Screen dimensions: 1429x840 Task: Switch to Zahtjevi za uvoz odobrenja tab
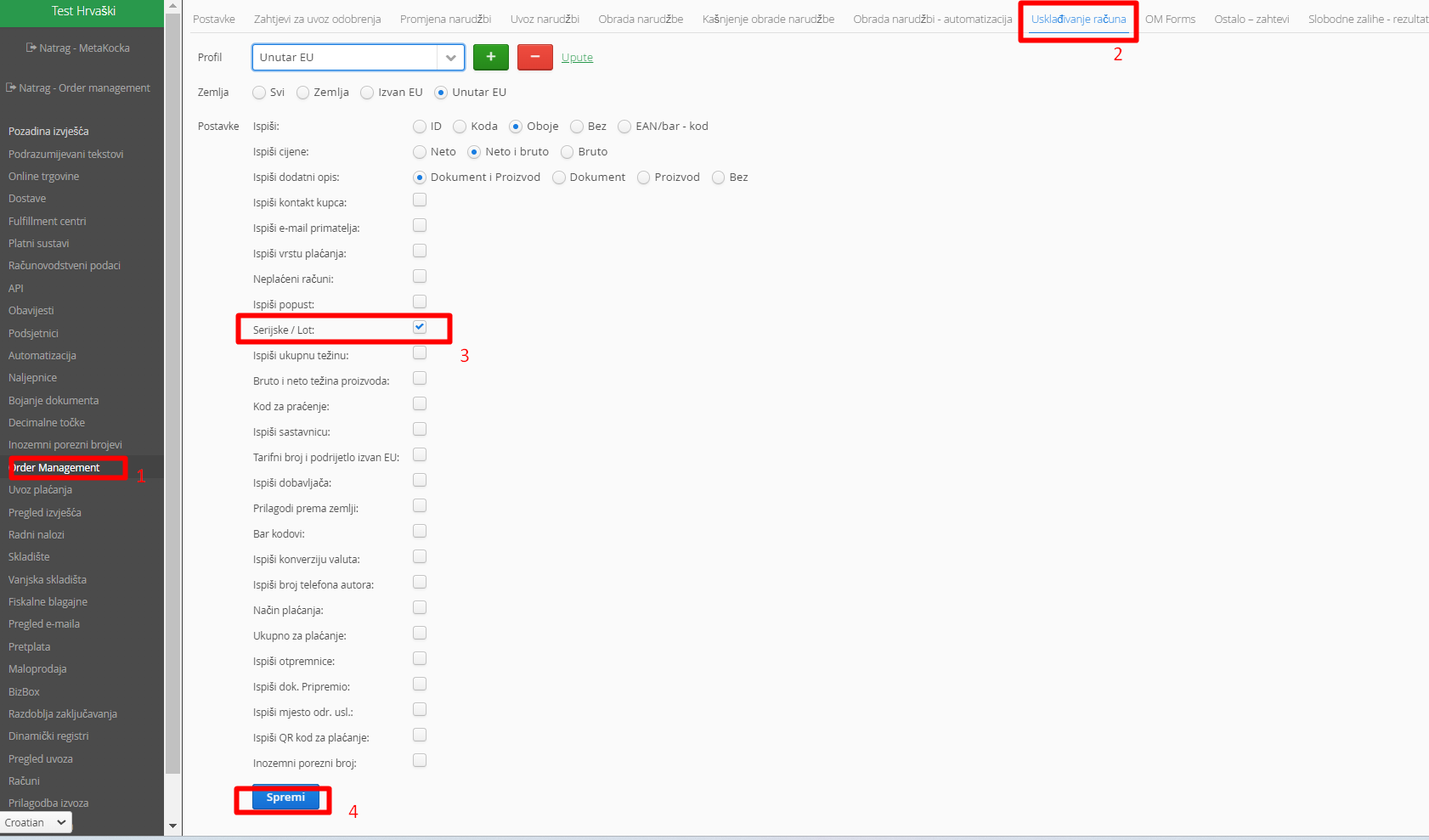pyautogui.click(x=318, y=19)
